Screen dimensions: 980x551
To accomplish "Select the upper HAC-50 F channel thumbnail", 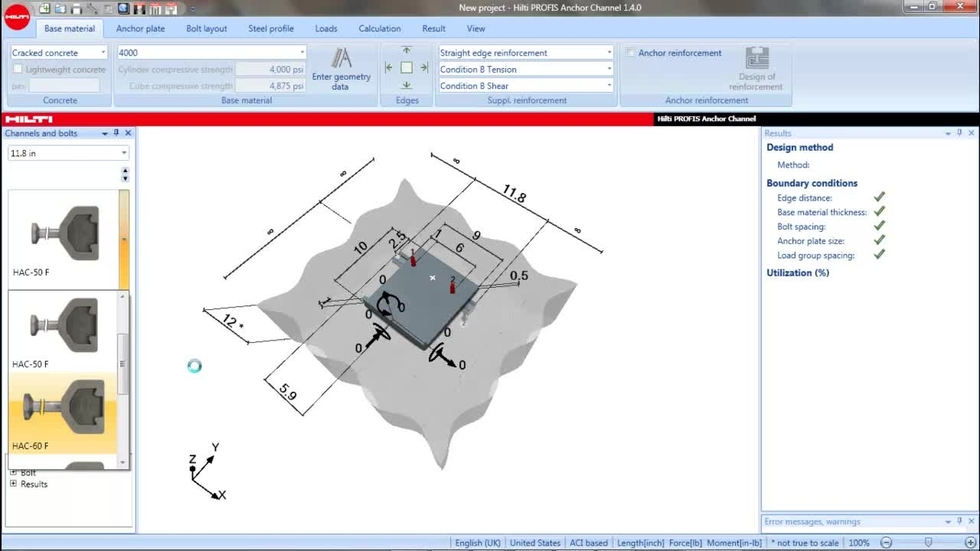I will pyautogui.click(x=63, y=238).
